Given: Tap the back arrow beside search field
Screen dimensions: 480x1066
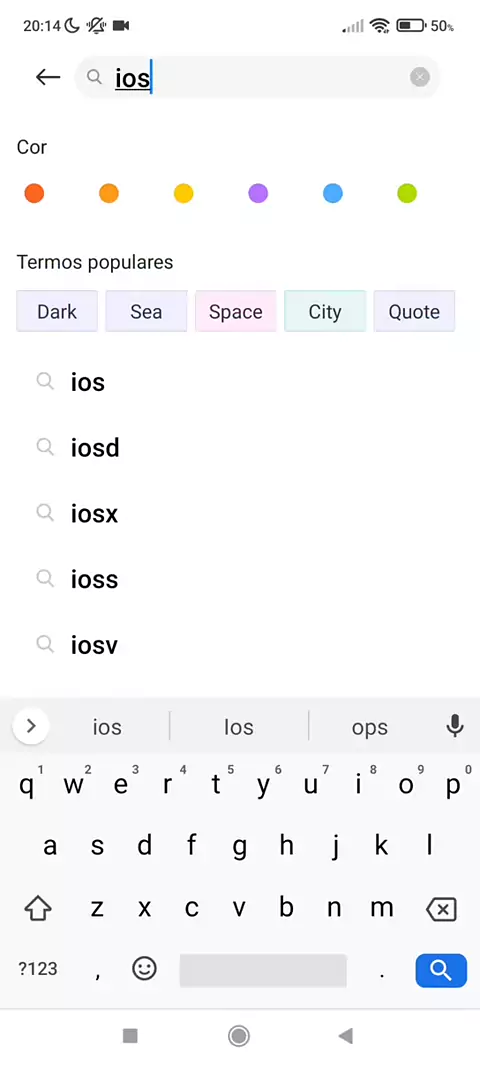Looking at the screenshot, I should coord(48,78).
